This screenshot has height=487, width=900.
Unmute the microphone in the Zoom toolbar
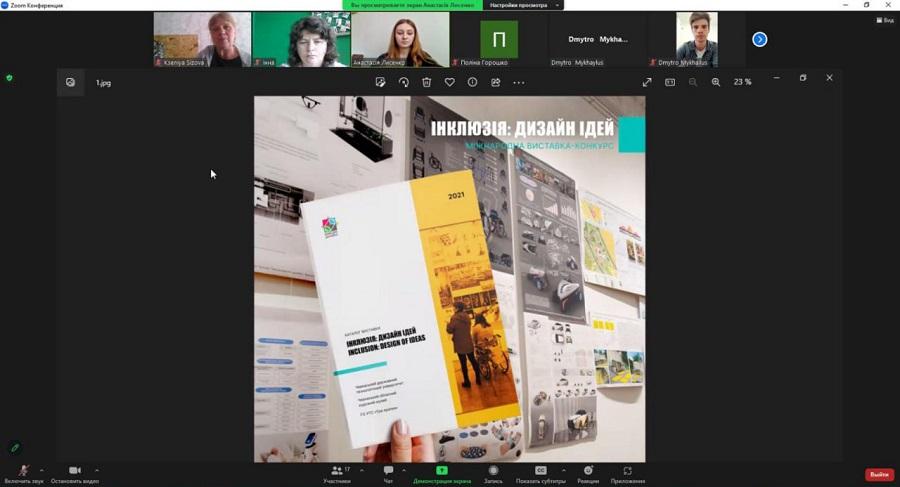coord(24,474)
